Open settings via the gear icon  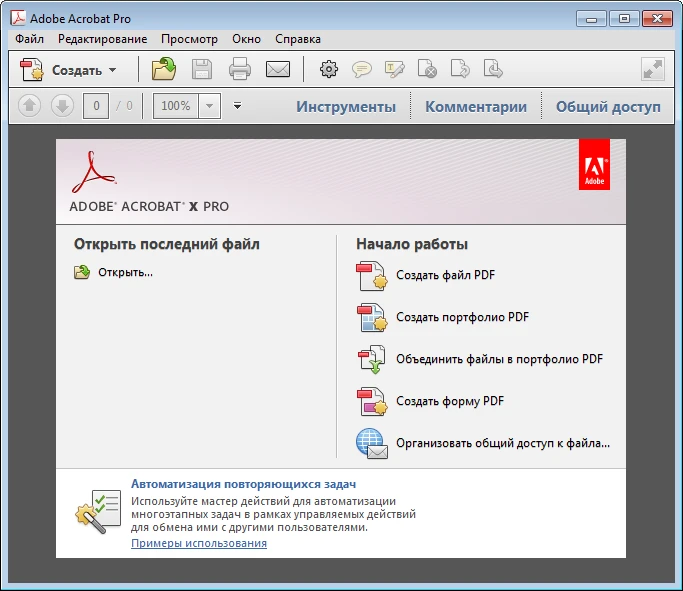click(328, 69)
